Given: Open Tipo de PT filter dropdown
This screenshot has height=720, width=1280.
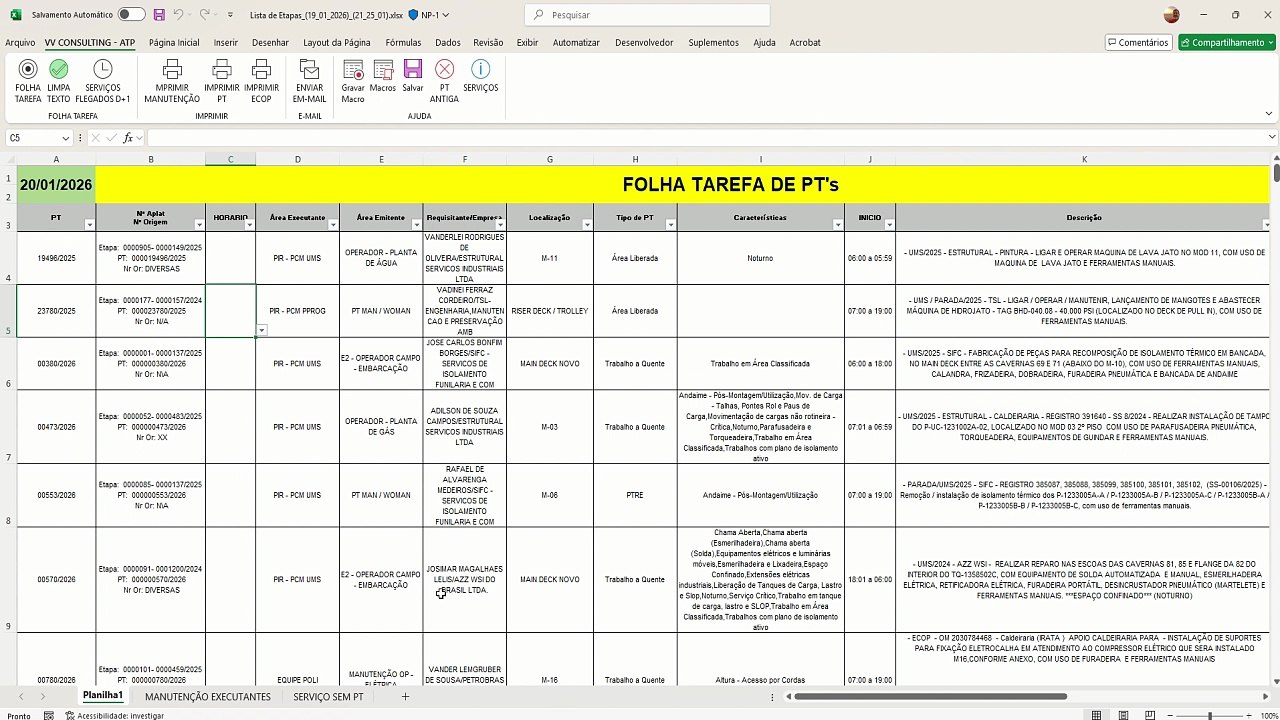Looking at the screenshot, I should coord(670,225).
